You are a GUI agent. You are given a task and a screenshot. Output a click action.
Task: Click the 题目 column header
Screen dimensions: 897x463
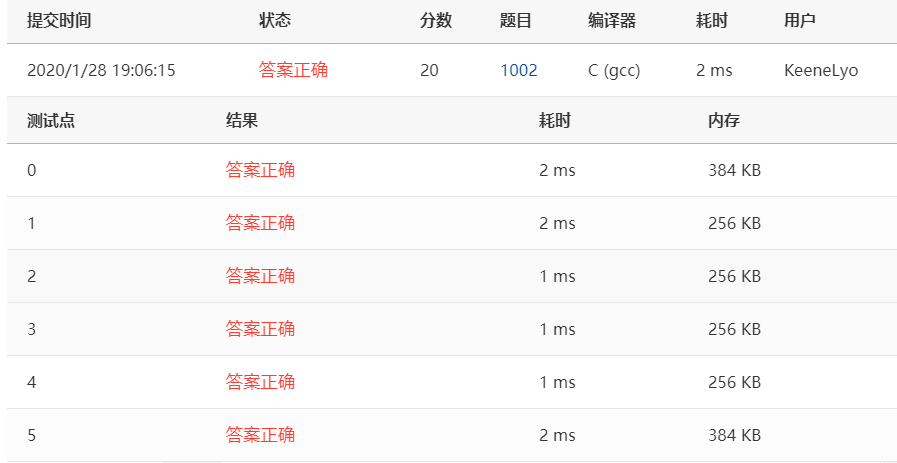click(515, 21)
